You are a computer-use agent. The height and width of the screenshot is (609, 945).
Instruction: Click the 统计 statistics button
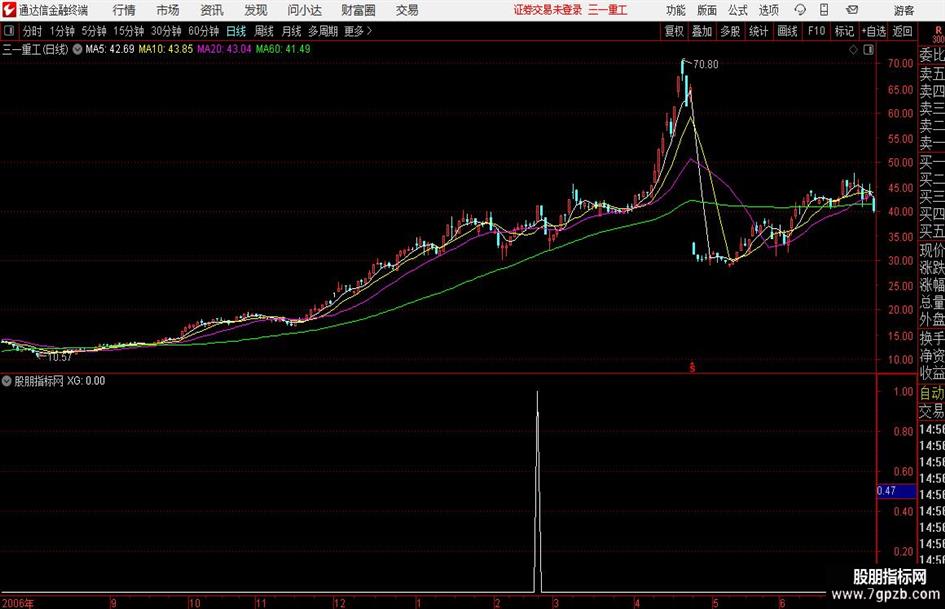(x=758, y=31)
